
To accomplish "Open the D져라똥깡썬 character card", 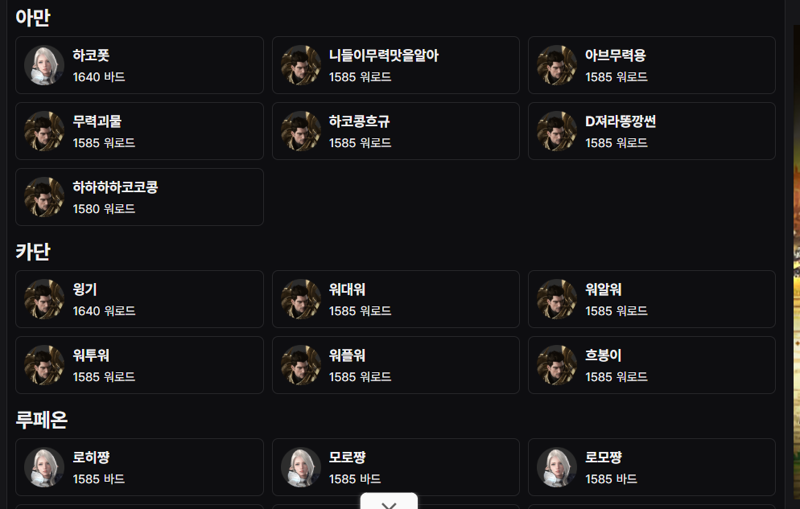I will [652, 131].
